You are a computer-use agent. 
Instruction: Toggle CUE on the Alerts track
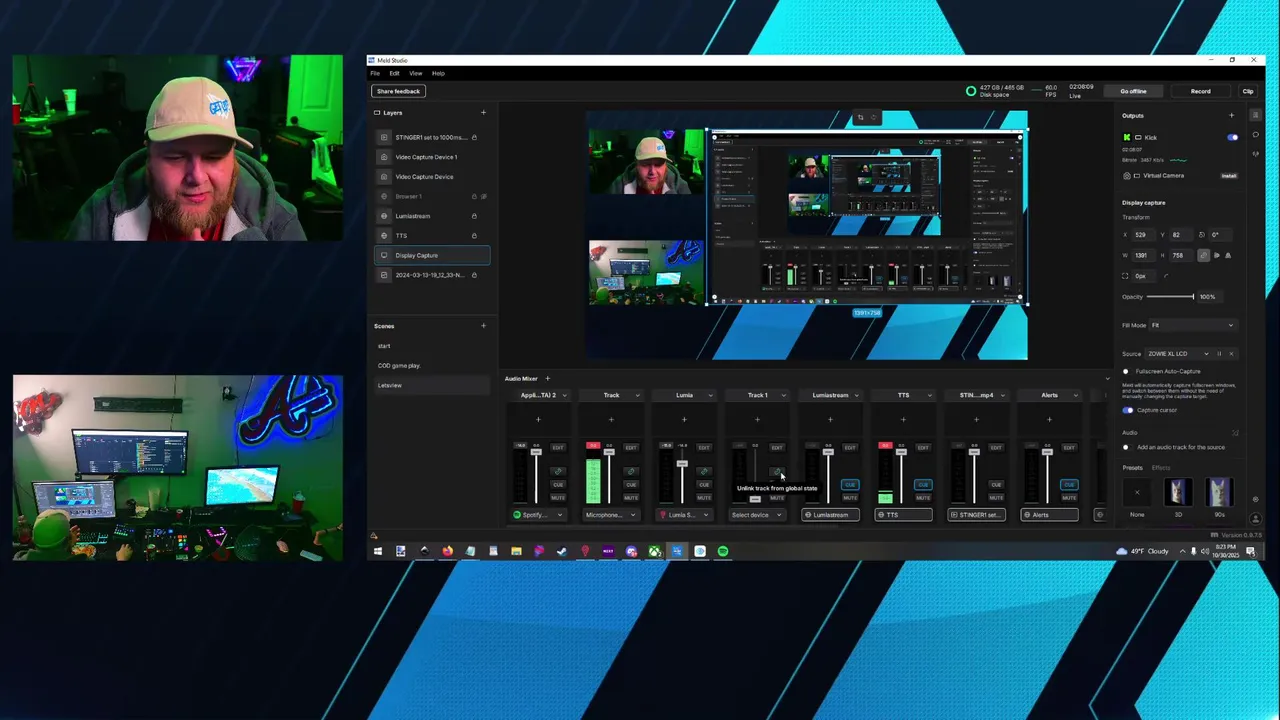coord(1069,484)
